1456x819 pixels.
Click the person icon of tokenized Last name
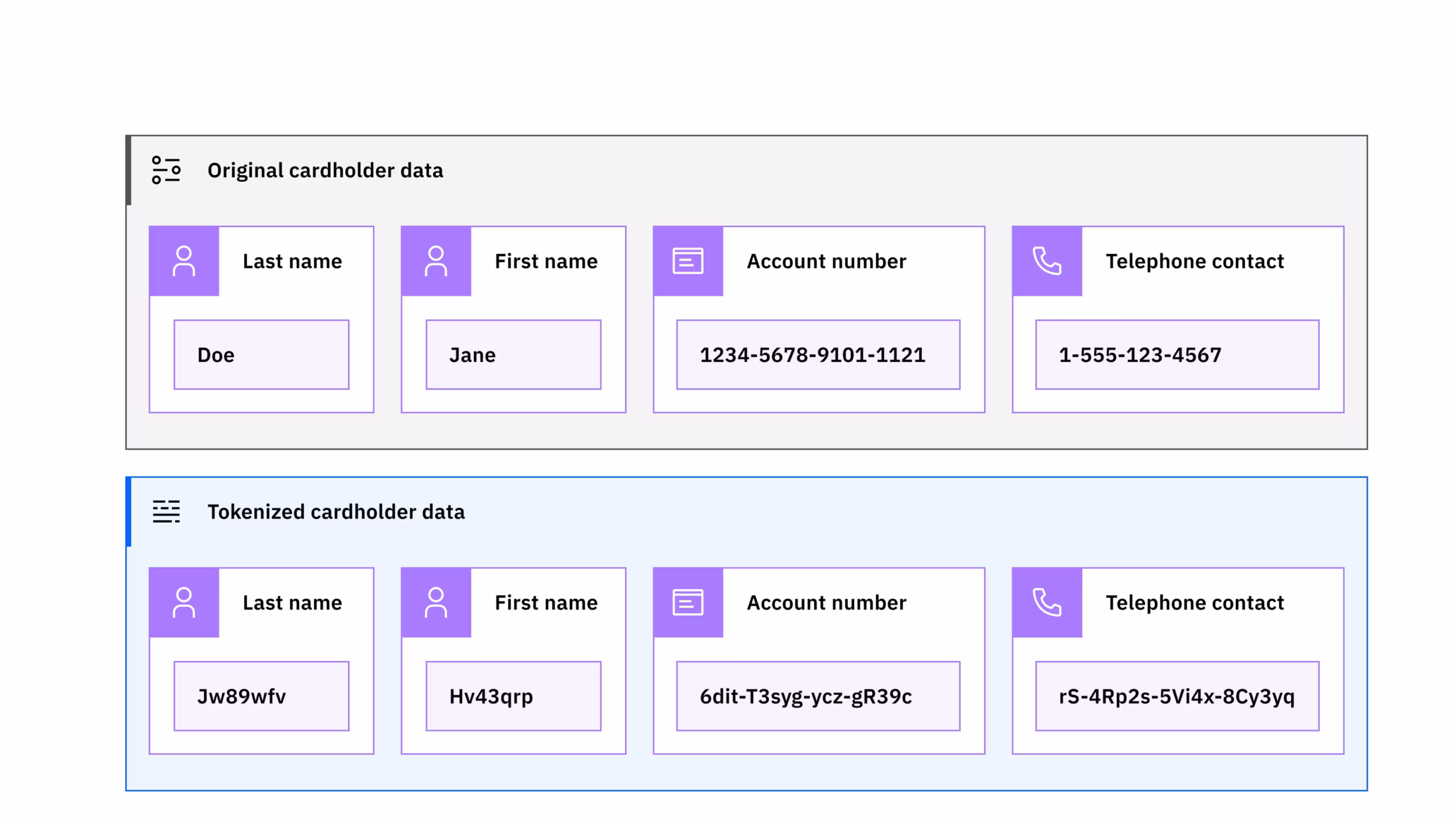(x=184, y=602)
